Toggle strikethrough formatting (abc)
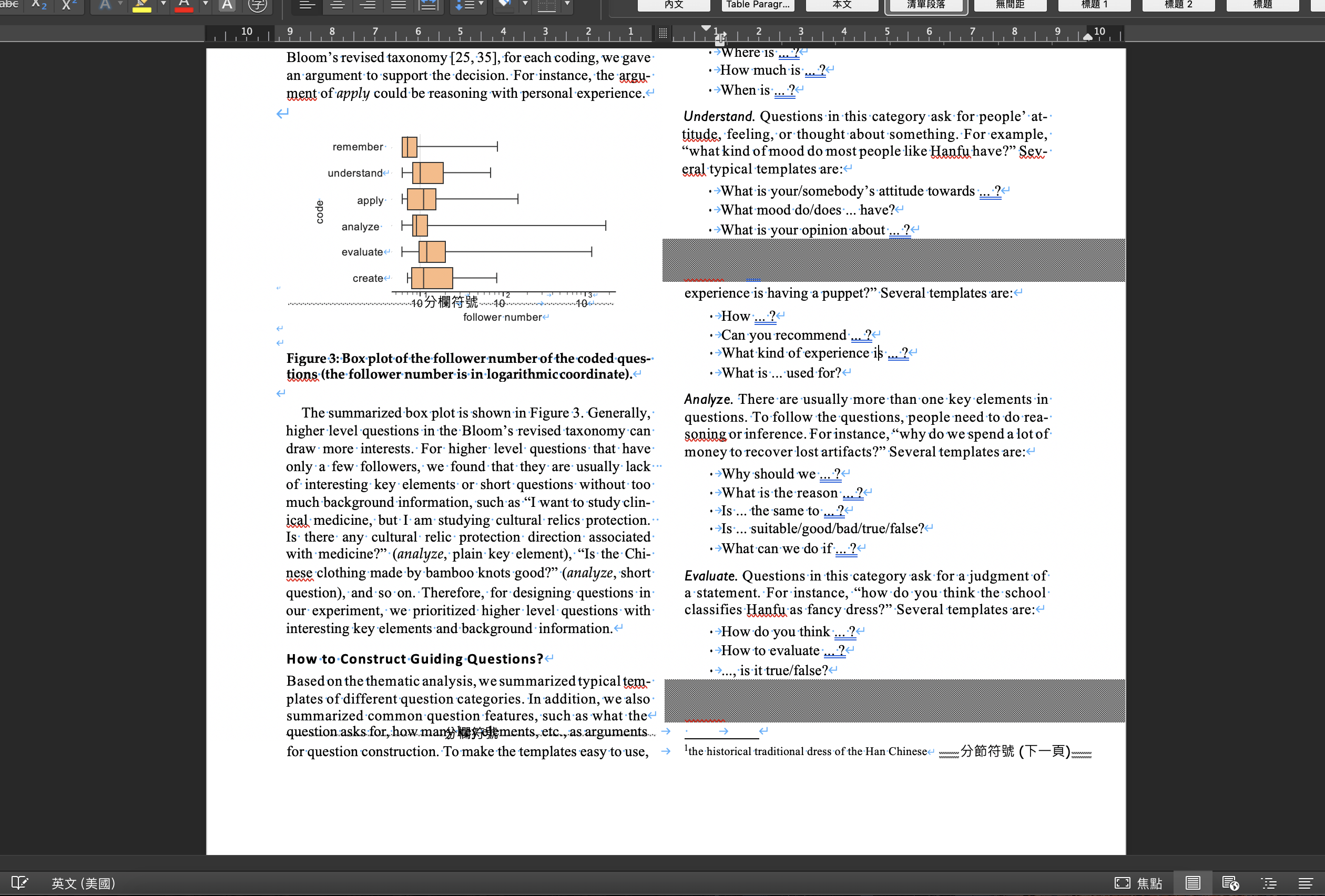 [8, 5]
